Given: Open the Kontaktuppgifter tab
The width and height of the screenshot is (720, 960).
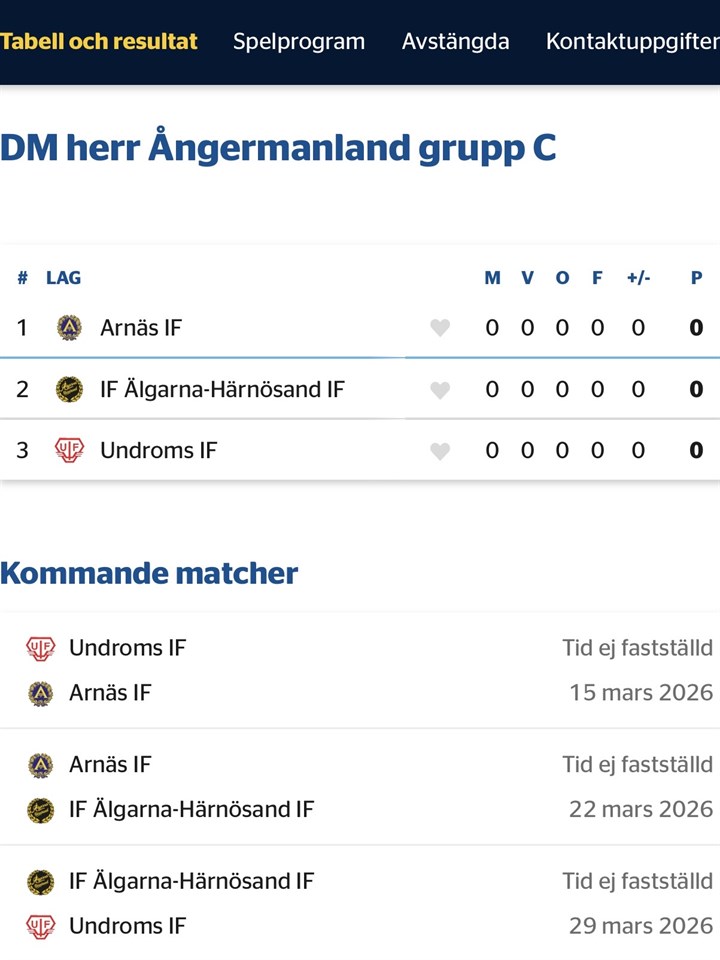Looking at the screenshot, I should click(632, 42).
